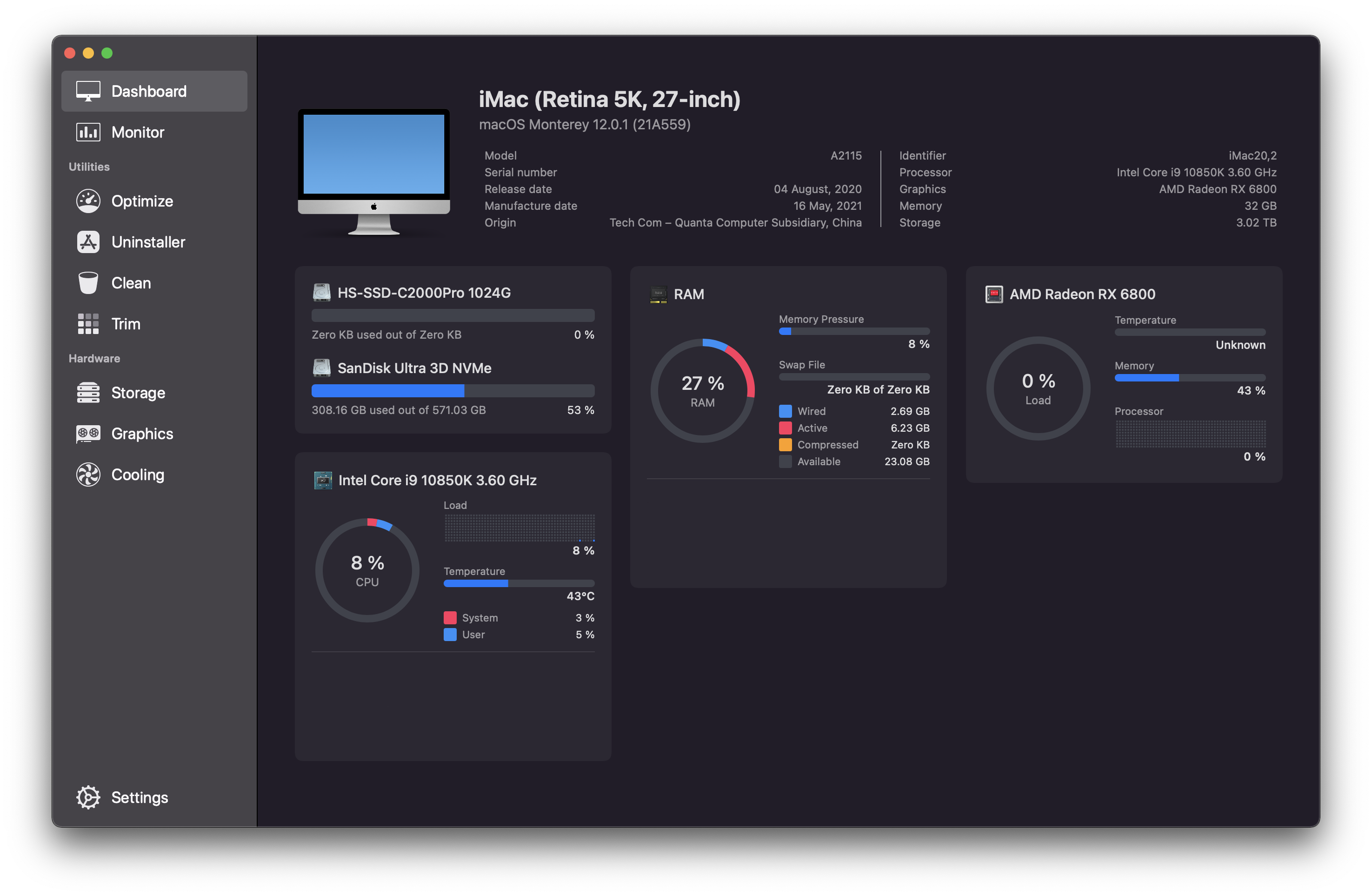
Task: Click the RAM module icon
Action: click(659, 294)
